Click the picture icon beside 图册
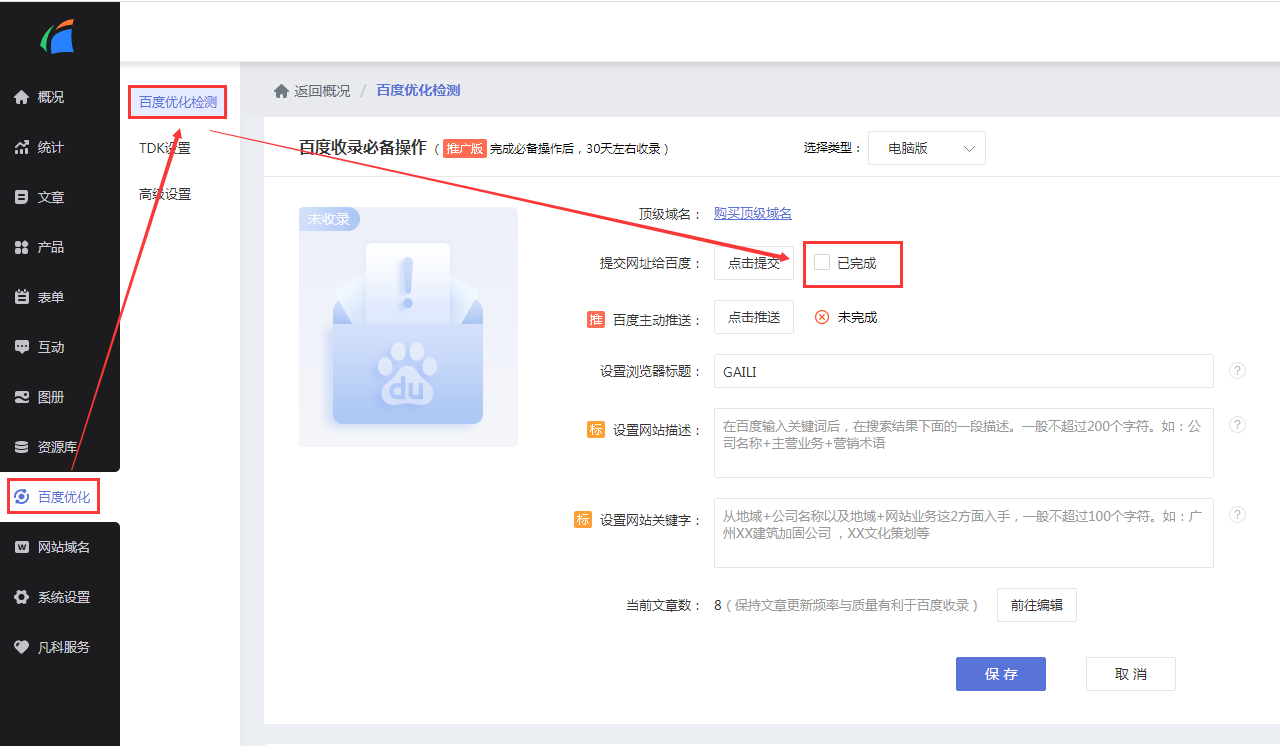The height and width of the screenshot is (746, 1280). click(21, 397)
